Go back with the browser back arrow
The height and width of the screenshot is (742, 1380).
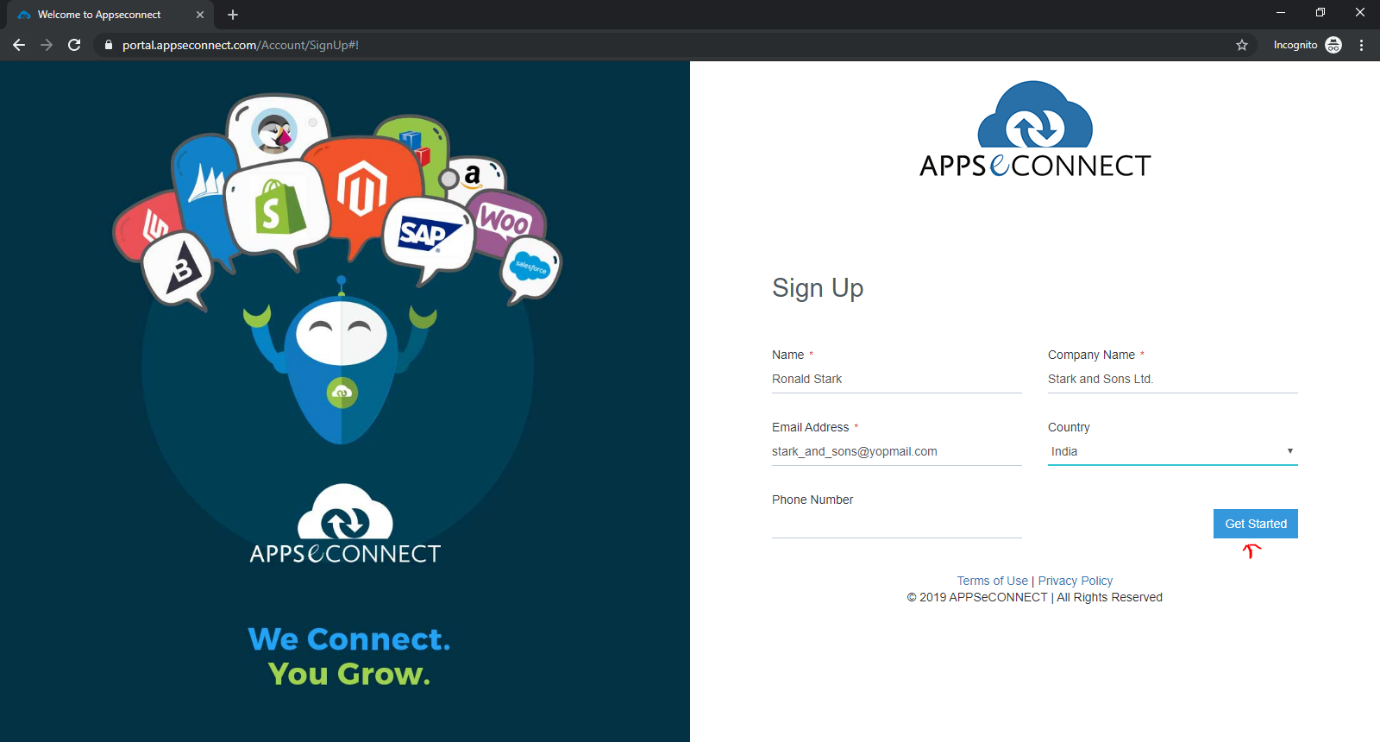pyautogui.click(x=18, y=45)
